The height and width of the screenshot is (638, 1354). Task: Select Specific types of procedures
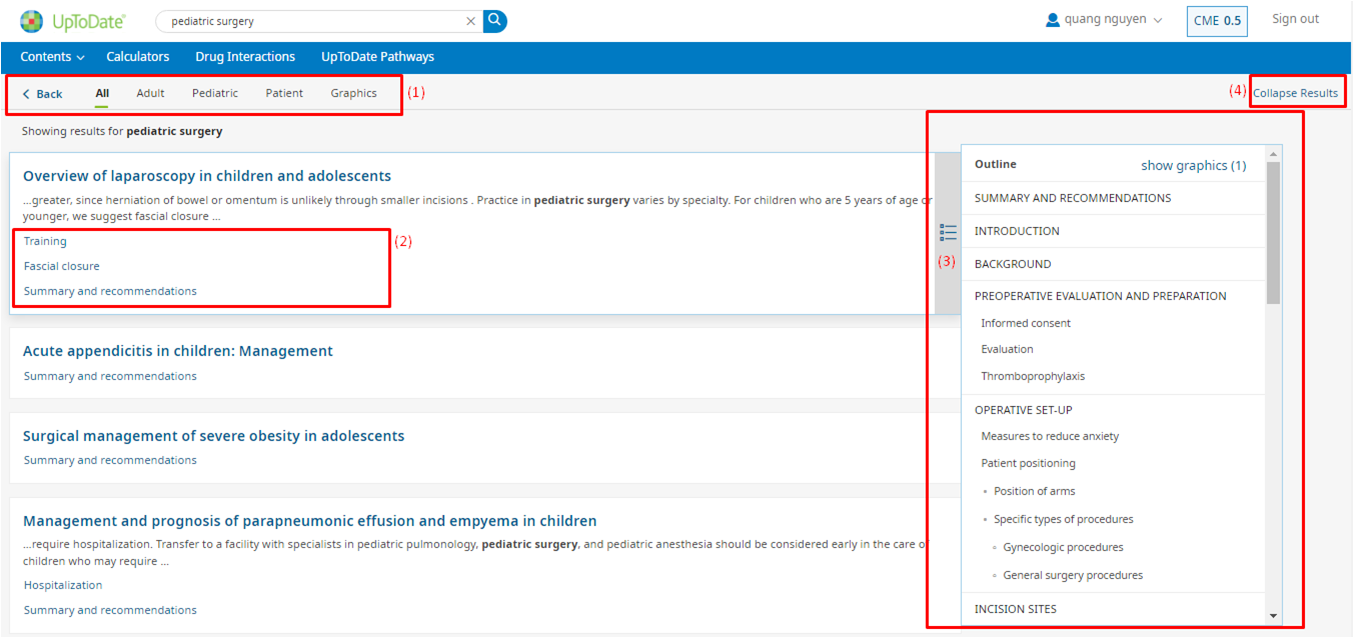click(1063, 519)
